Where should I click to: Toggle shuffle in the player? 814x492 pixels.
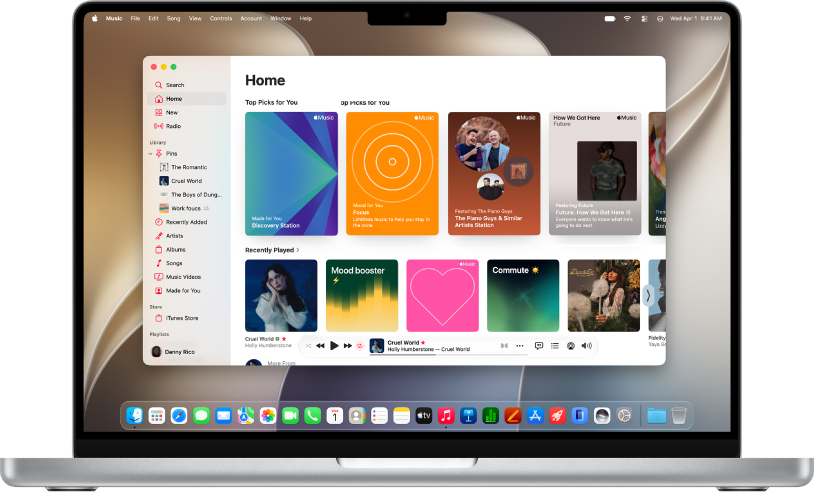pyautogui.click(x=308, y=346)
